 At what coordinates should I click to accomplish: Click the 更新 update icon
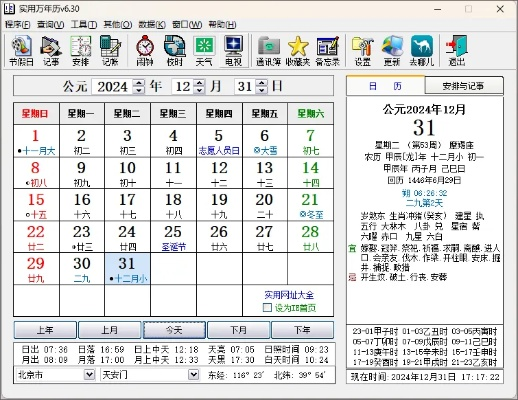pyautogui.click(x=392, y=51)
